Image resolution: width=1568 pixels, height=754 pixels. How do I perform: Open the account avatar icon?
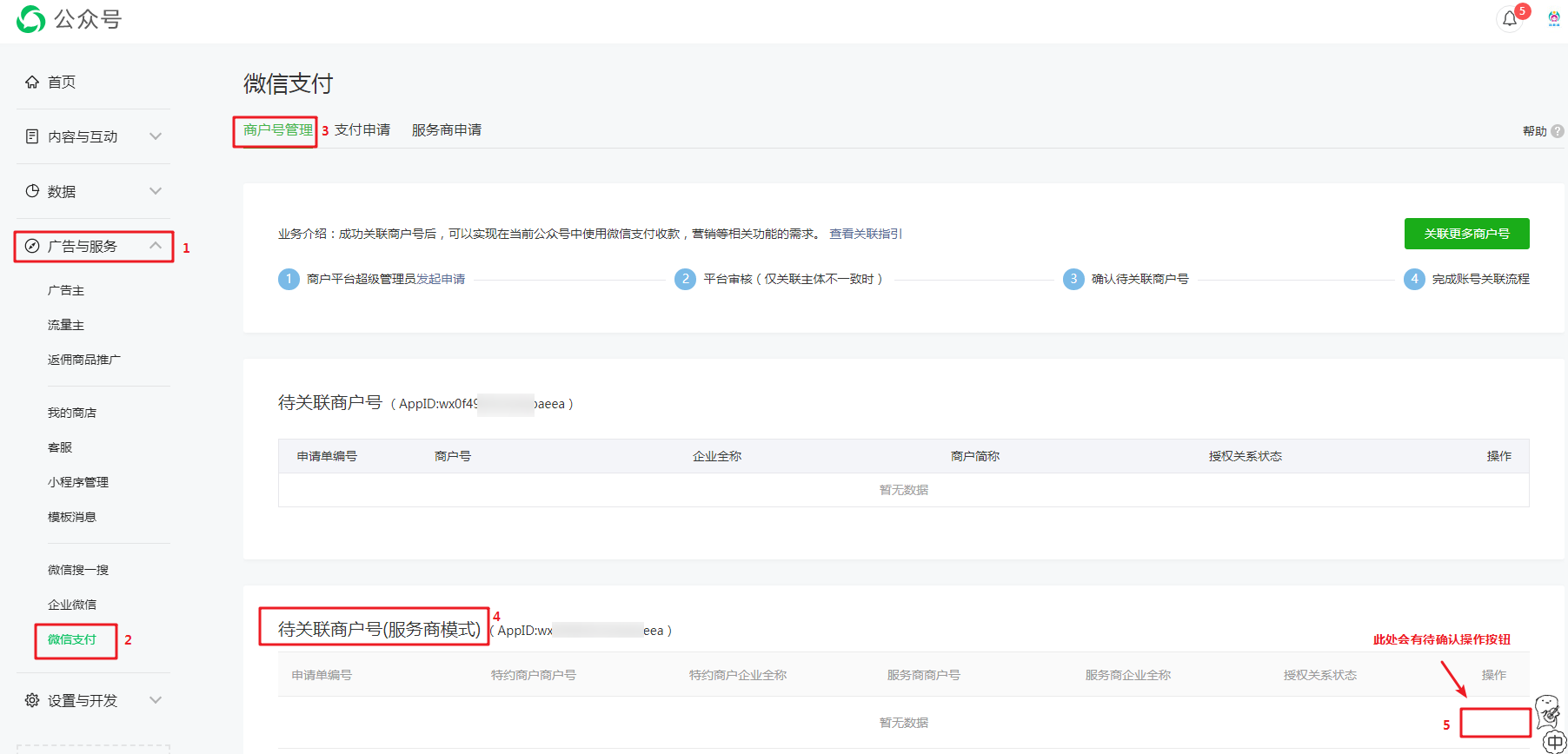[x=1554, y=19]
